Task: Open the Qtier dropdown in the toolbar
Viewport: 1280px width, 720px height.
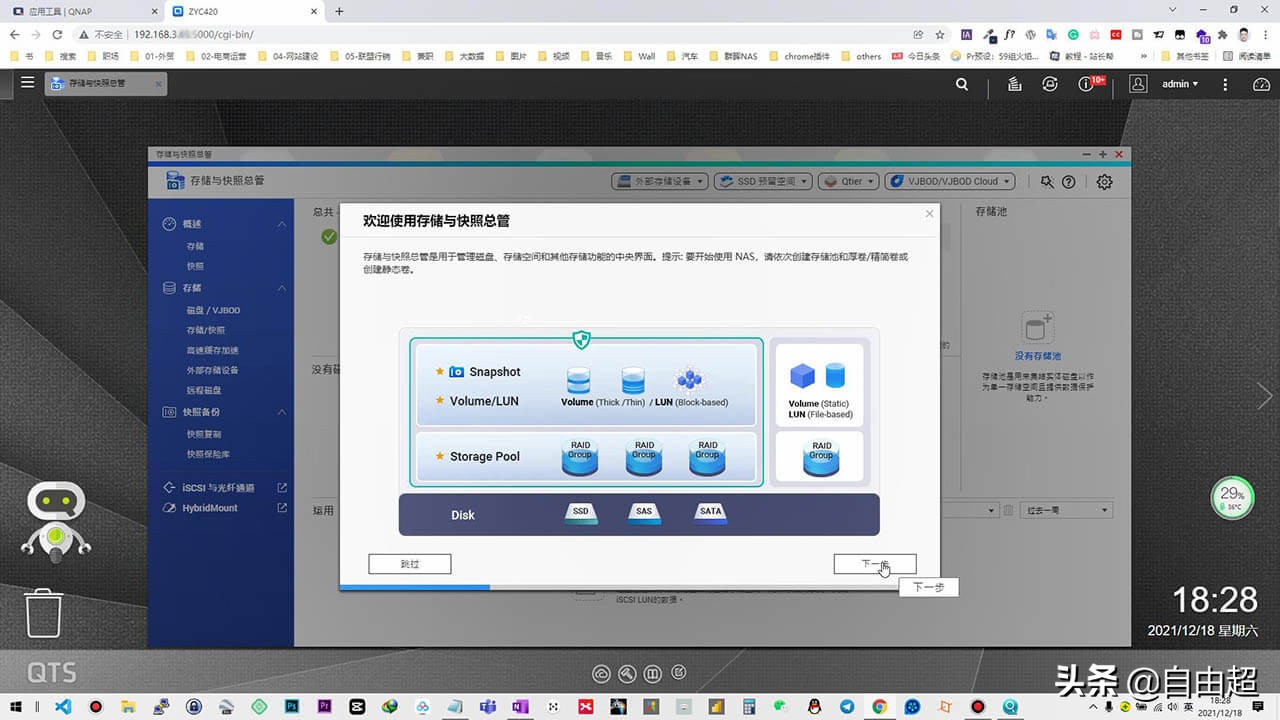Action: point(848,181)
